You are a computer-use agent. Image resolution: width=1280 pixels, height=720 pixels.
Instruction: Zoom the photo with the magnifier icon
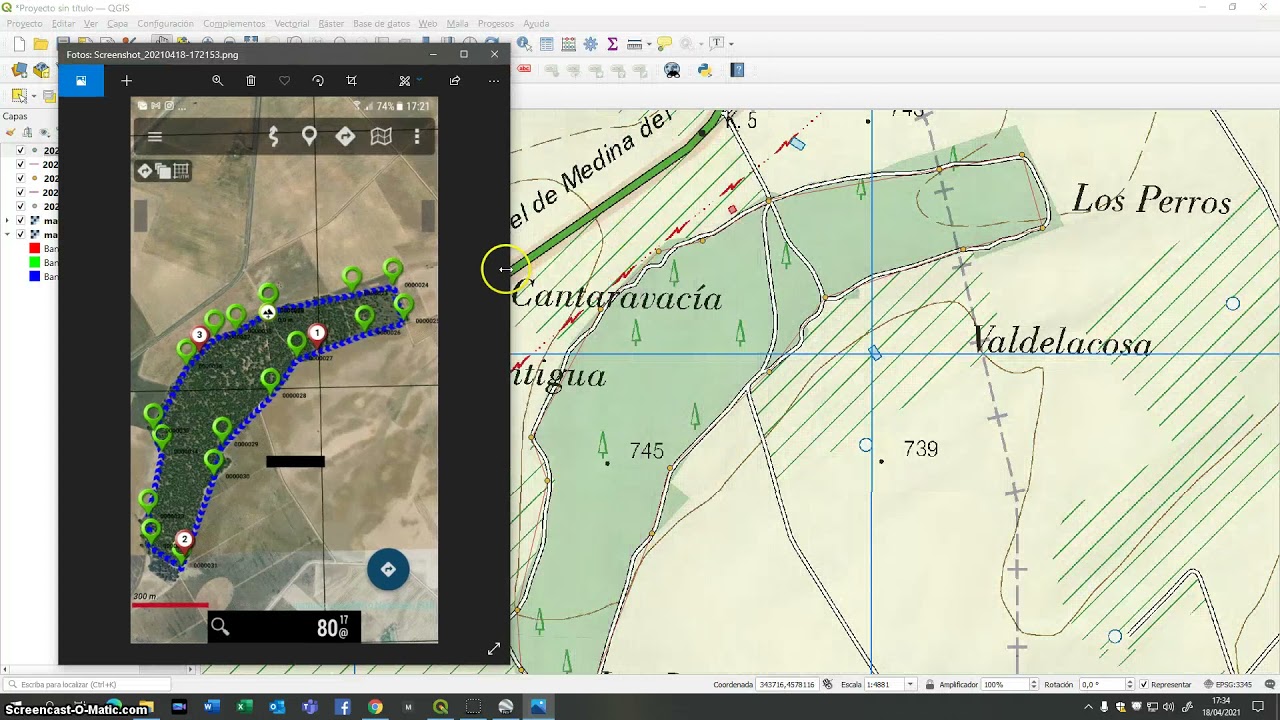pyautogui.click(x=217, y=81)
